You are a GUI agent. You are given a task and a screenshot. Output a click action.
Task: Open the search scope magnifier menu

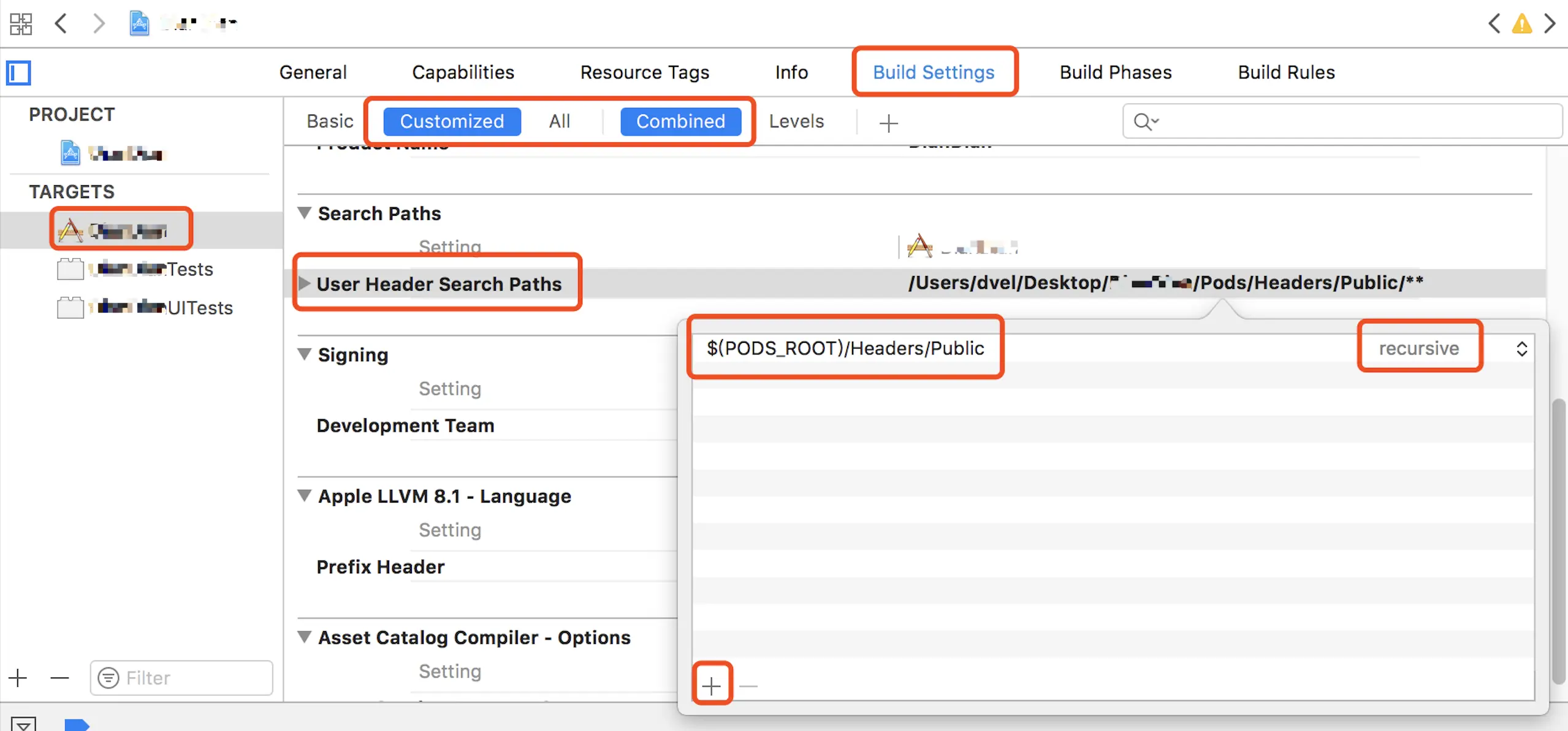pos(1145,121)
